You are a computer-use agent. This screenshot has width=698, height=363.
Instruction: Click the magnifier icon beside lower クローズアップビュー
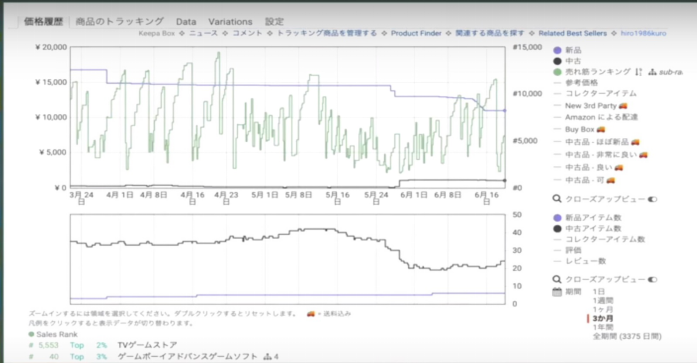pyautogui.click(x=557, y=279)
